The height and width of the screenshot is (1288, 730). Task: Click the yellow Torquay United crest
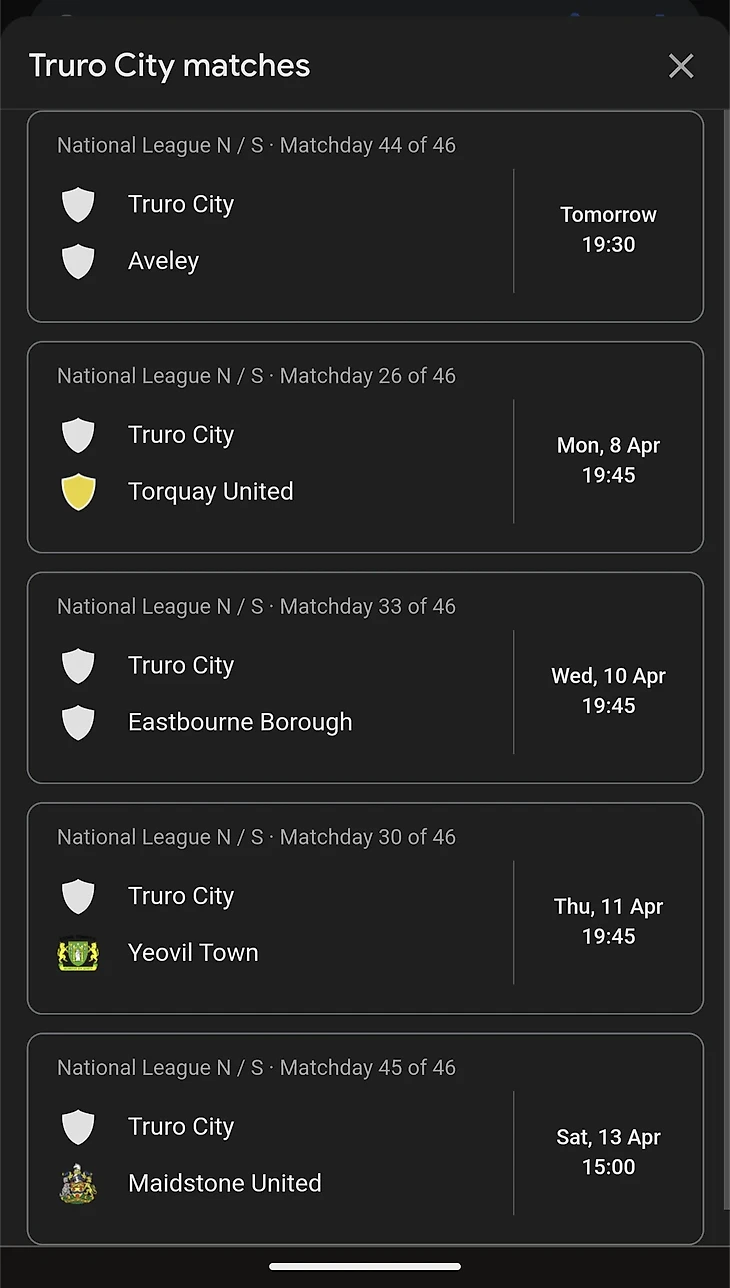click(x=78, y=492)
